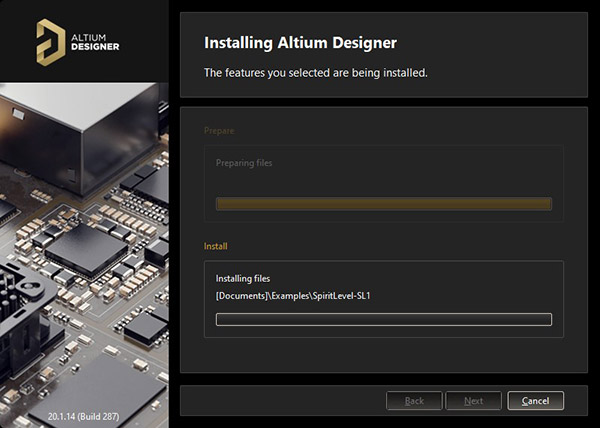Click the Preparing files status text
This screenshot has width=600, height=428.
[x=244, y=162]
